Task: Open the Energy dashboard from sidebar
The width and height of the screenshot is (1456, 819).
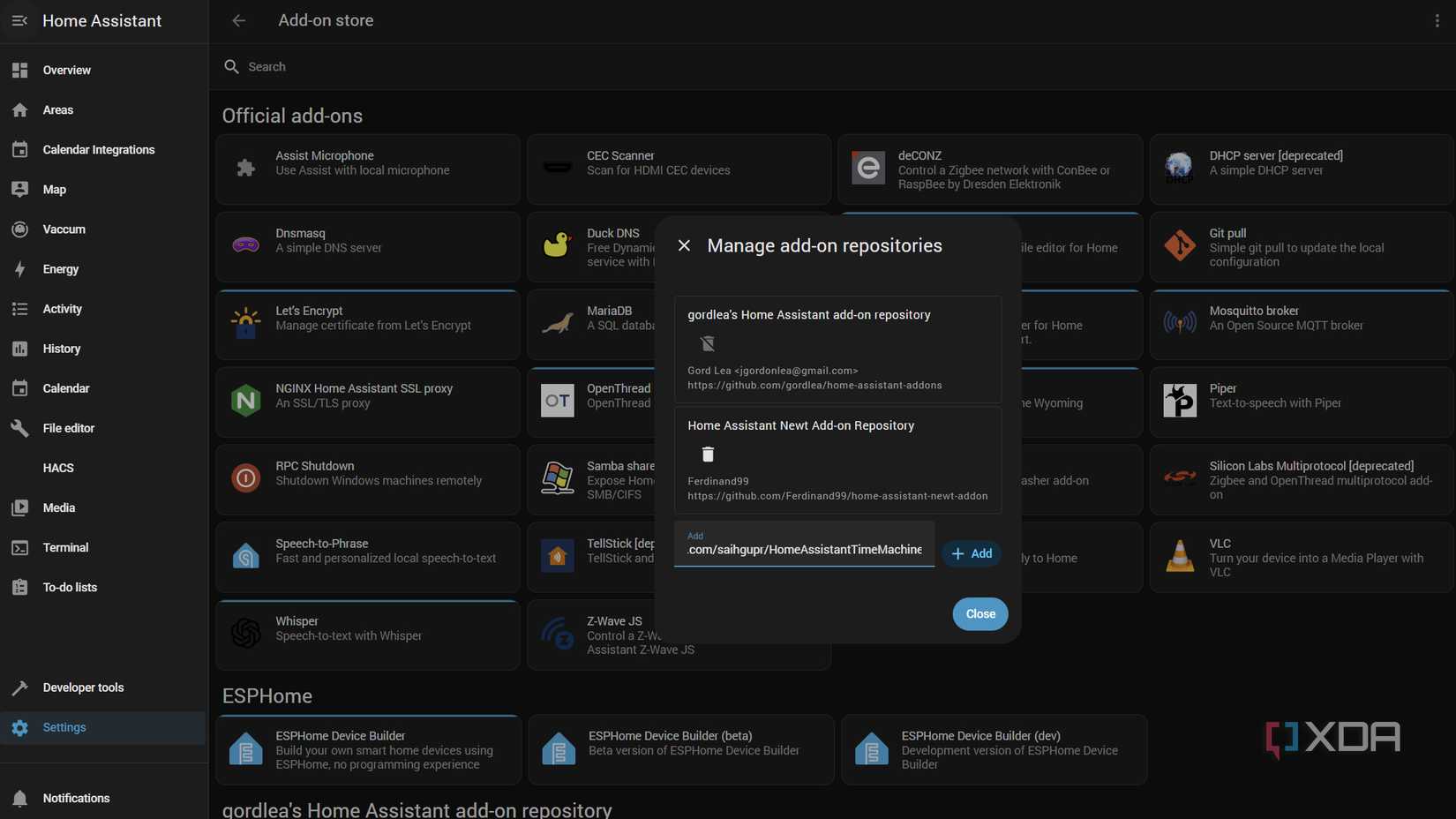Action: point(104,268)
